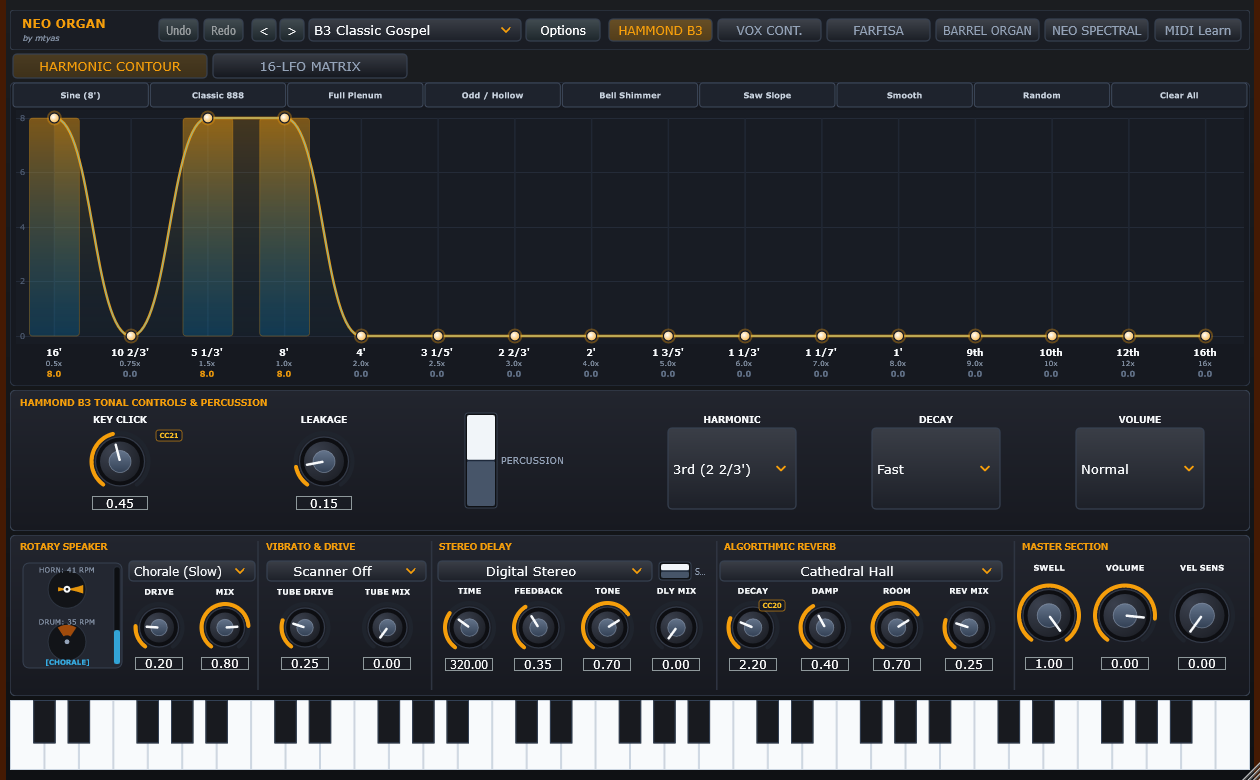
Task: Click the Key Click value field 0.45
Action: 120,503
